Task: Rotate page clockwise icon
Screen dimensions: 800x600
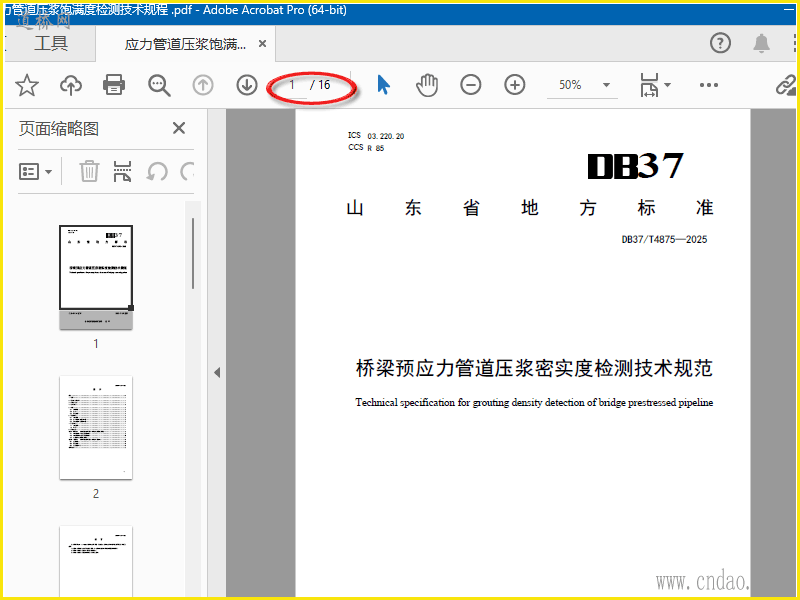Action: (187, 171)
